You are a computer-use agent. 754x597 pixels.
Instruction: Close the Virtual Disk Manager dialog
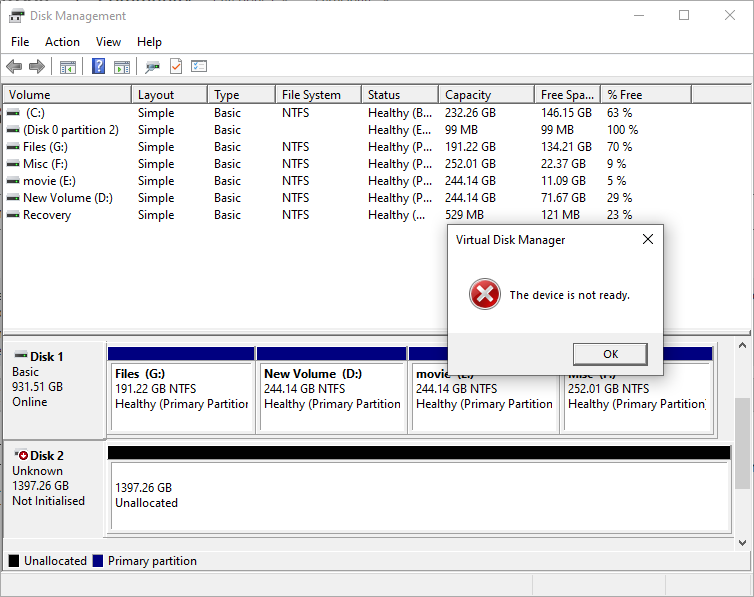[x=648, y=239]
